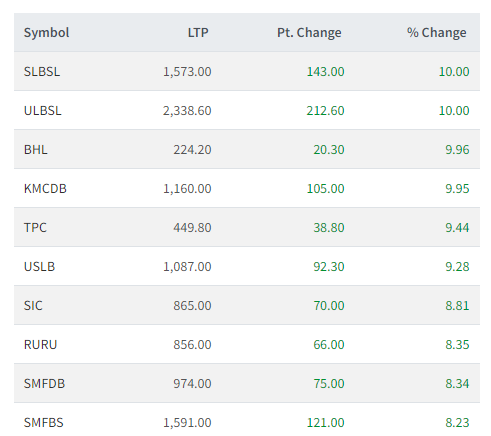Select the SIC stock symbol
The width and height of the screenshot is (491, 436).
(x=33, y=306)
